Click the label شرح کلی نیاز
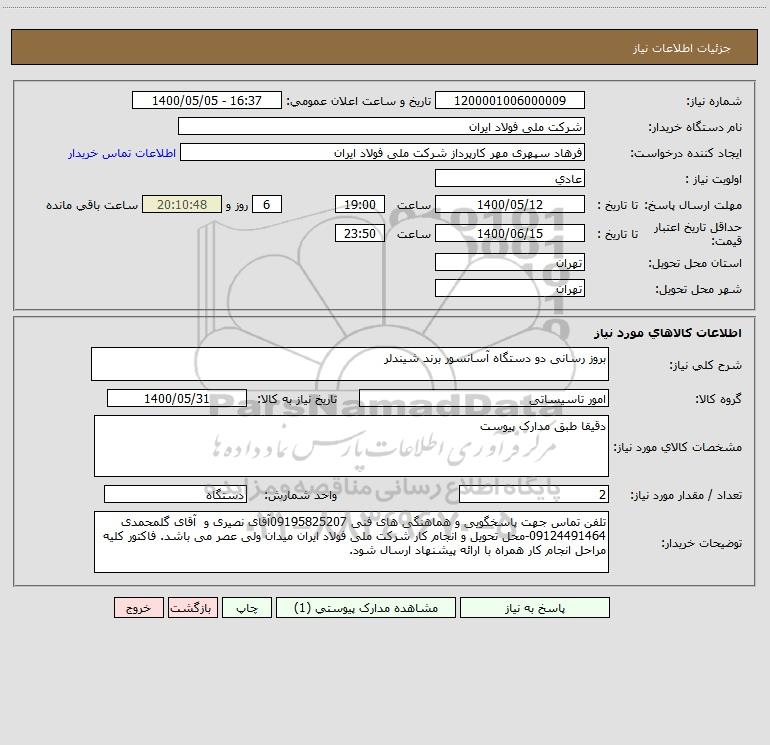770x745 pixels. click(706, 365)
